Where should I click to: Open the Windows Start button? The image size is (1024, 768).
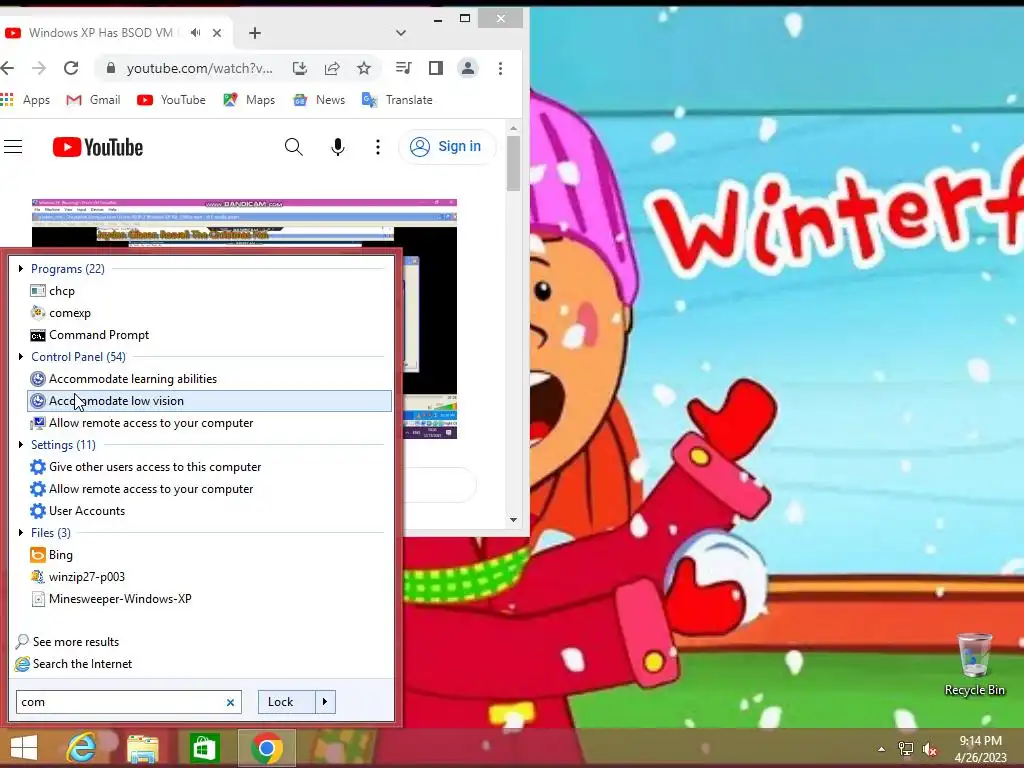24,748
